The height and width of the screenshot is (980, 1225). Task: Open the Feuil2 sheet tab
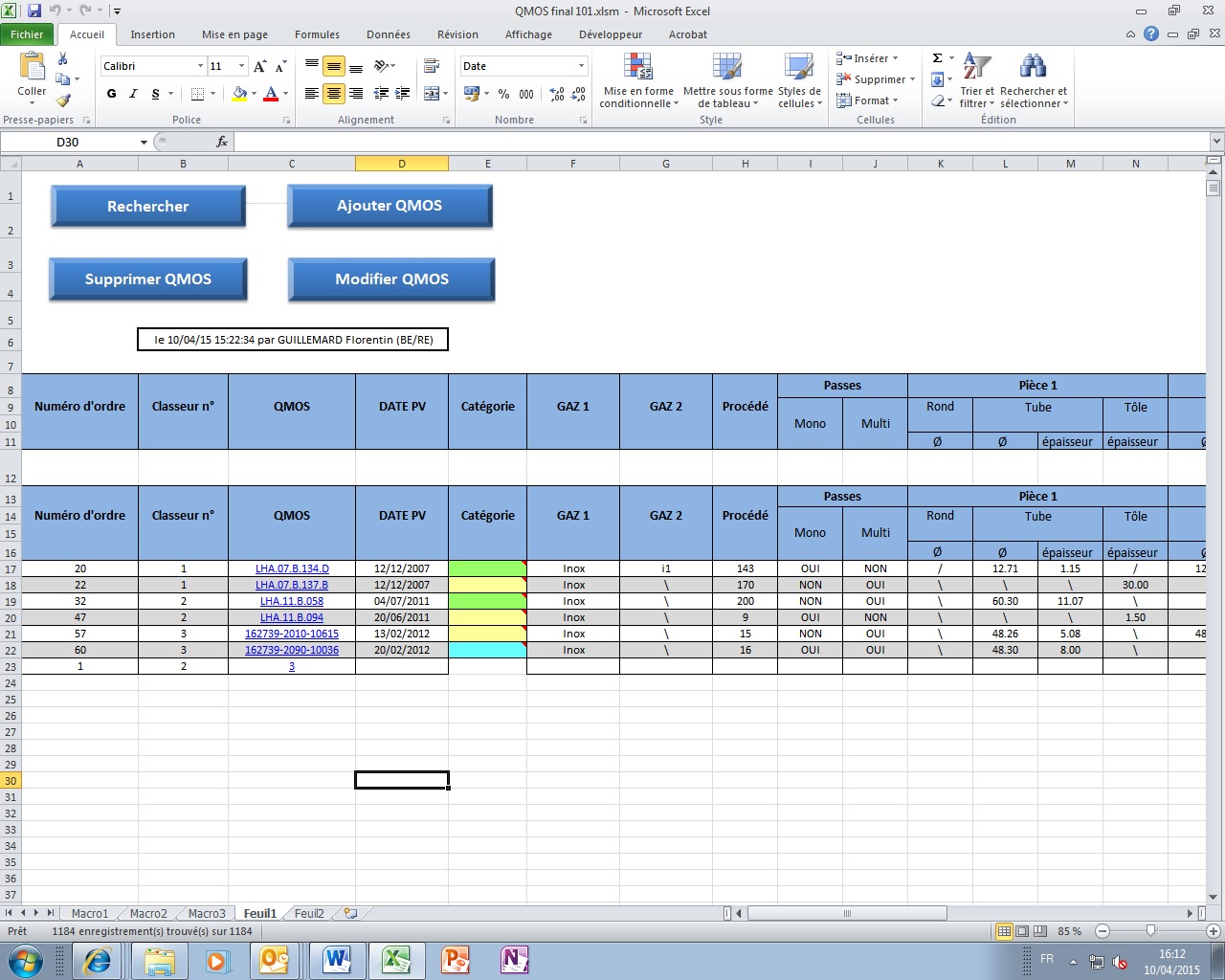[x=309, y=914]
